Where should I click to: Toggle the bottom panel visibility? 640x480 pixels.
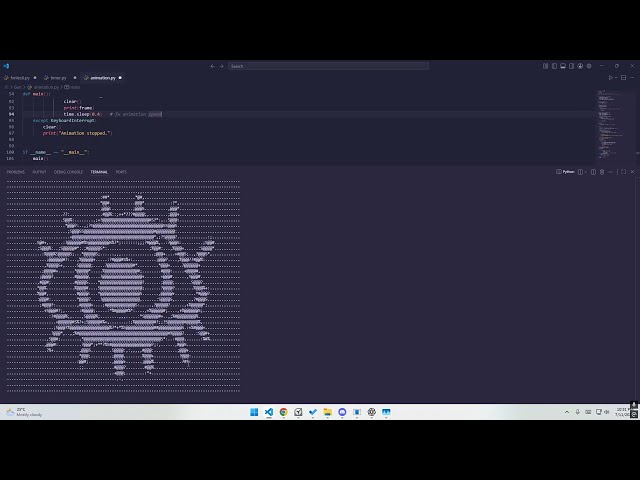point(563,66)
